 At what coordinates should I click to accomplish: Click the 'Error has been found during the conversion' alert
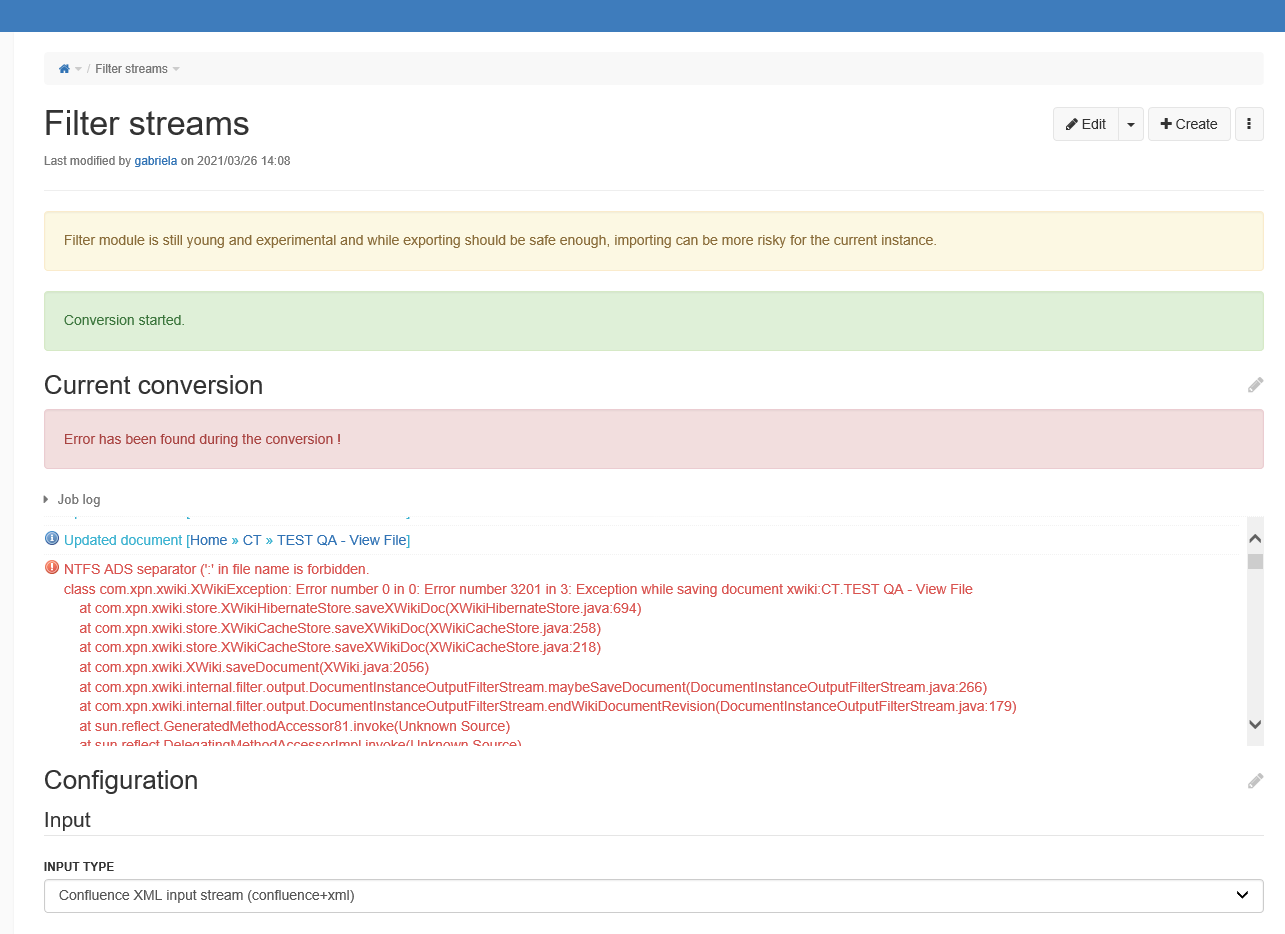654,439
